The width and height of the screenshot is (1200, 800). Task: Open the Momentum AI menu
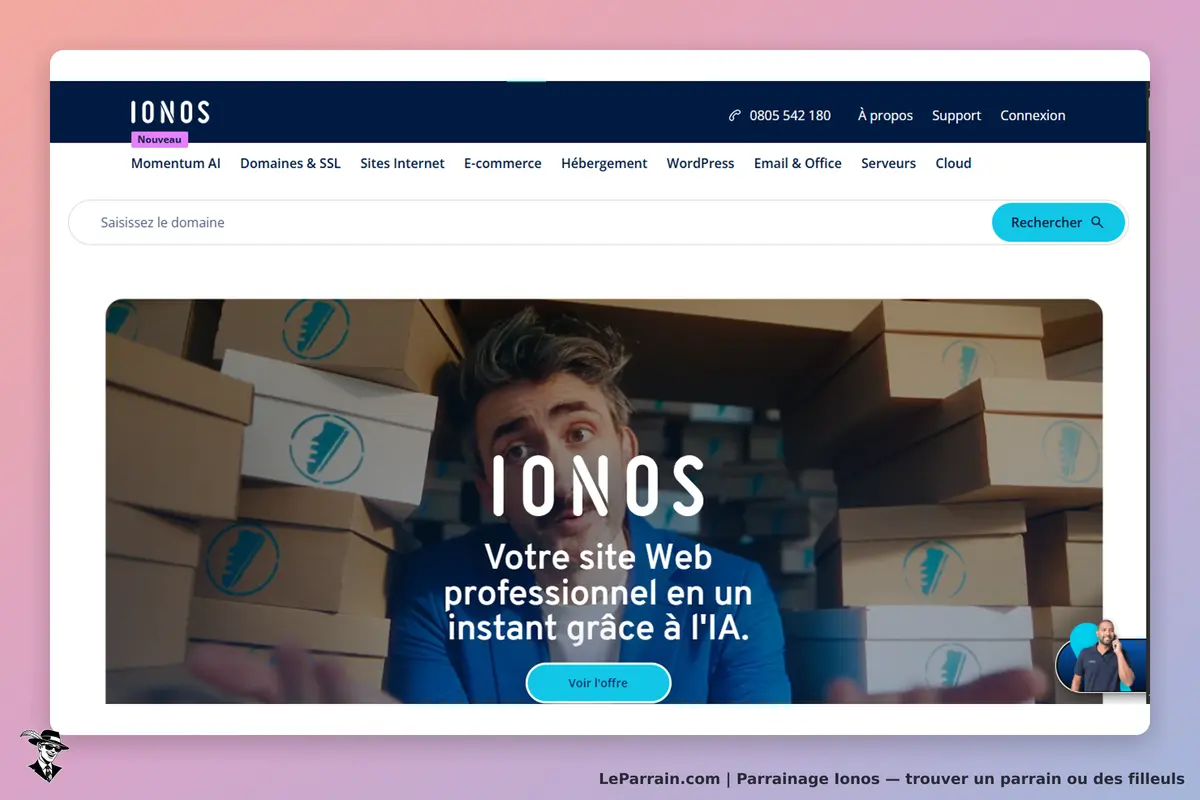[x=176, y=163]
